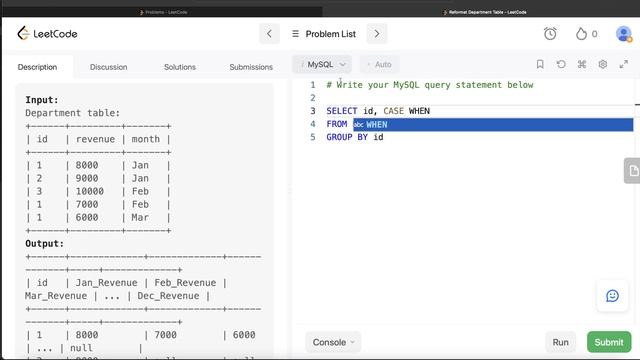The width and height of the screenshot is (640, 360).
Task: Click the Run button
Action: pos(560,342)
